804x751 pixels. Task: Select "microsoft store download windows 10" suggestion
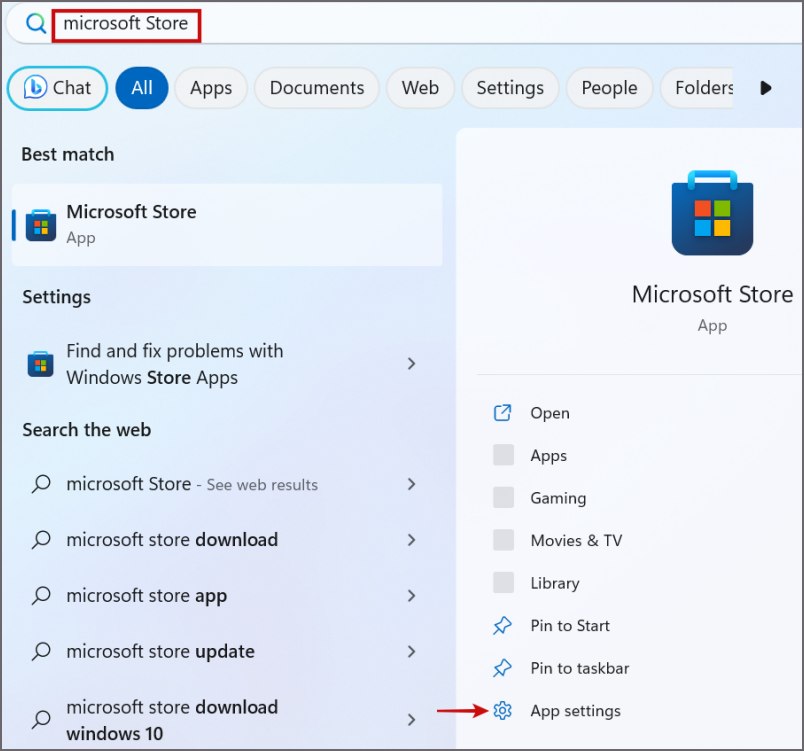(x=227, y=720)
